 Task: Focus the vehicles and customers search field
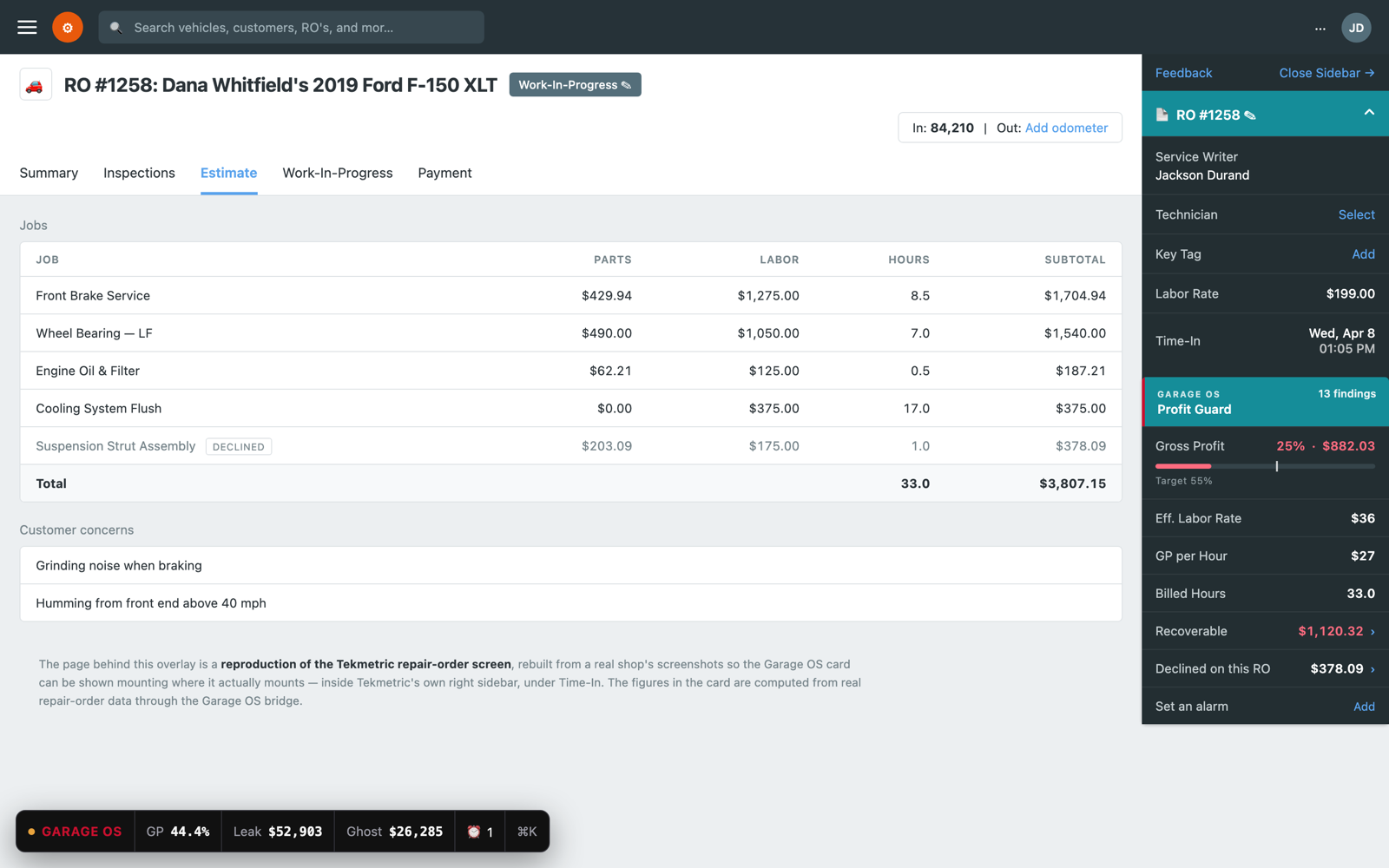coord(291,27)
